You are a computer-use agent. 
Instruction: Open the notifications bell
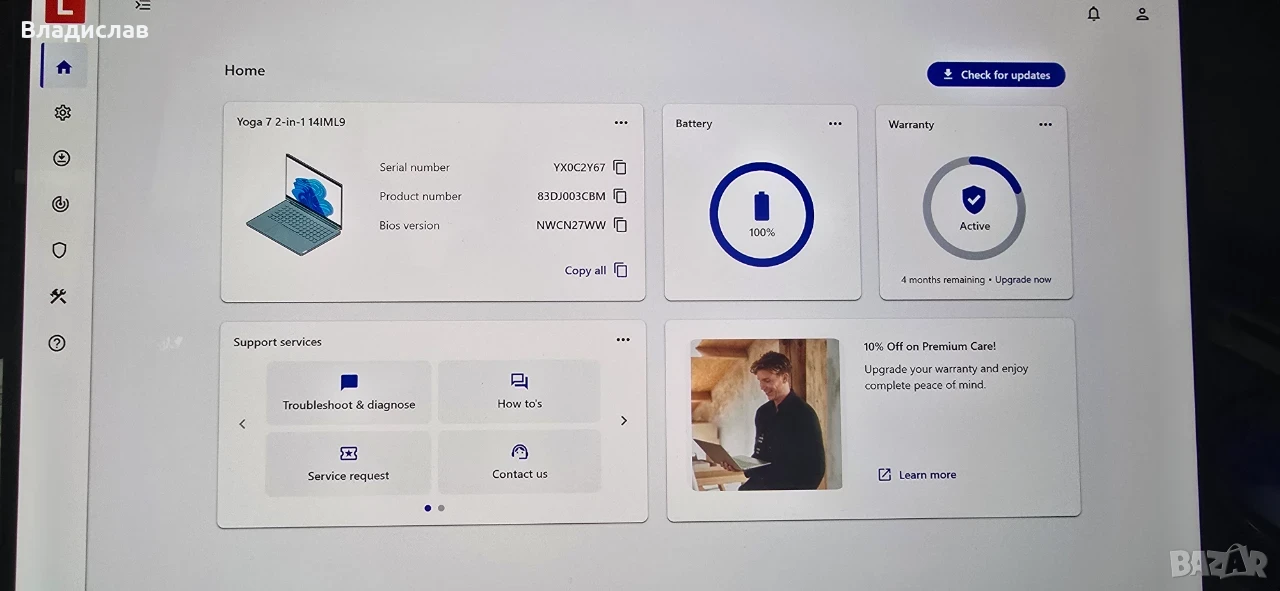click(x=1094, y=14)
